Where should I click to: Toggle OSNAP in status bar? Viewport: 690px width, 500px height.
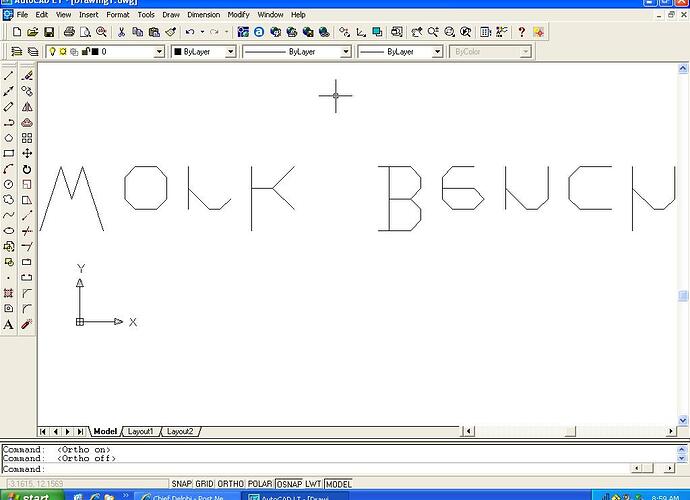click(x=289, y=484)
